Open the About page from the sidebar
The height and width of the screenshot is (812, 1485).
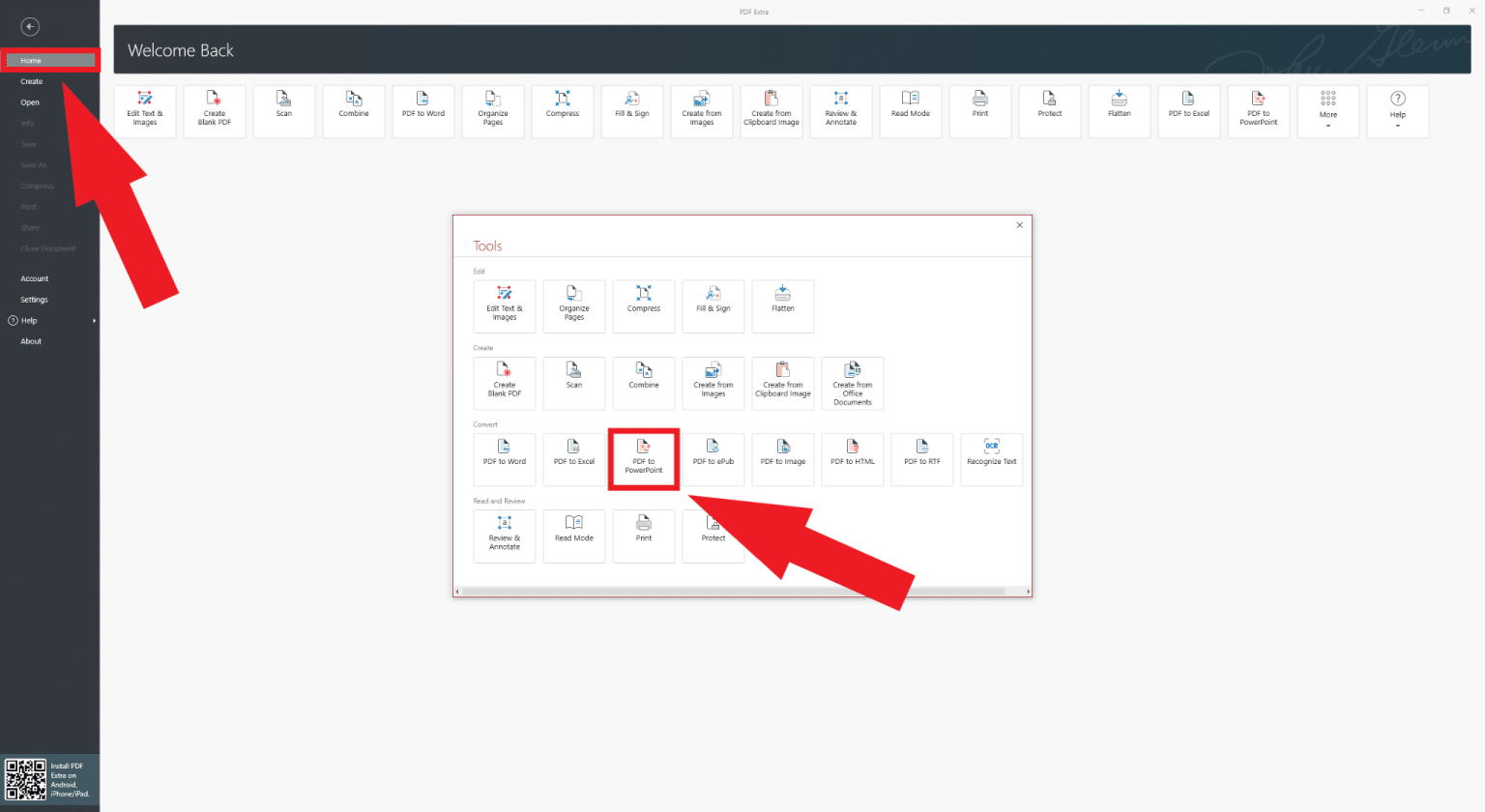coord(30,340)
